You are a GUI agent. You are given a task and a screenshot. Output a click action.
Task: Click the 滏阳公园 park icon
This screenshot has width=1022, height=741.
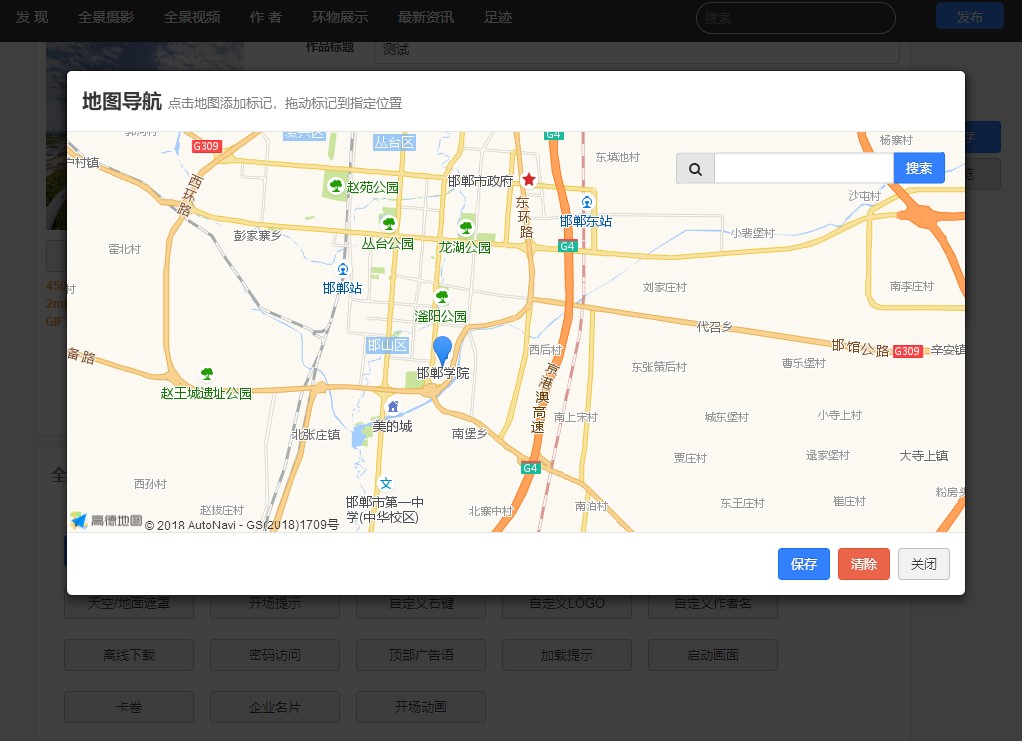441,296
